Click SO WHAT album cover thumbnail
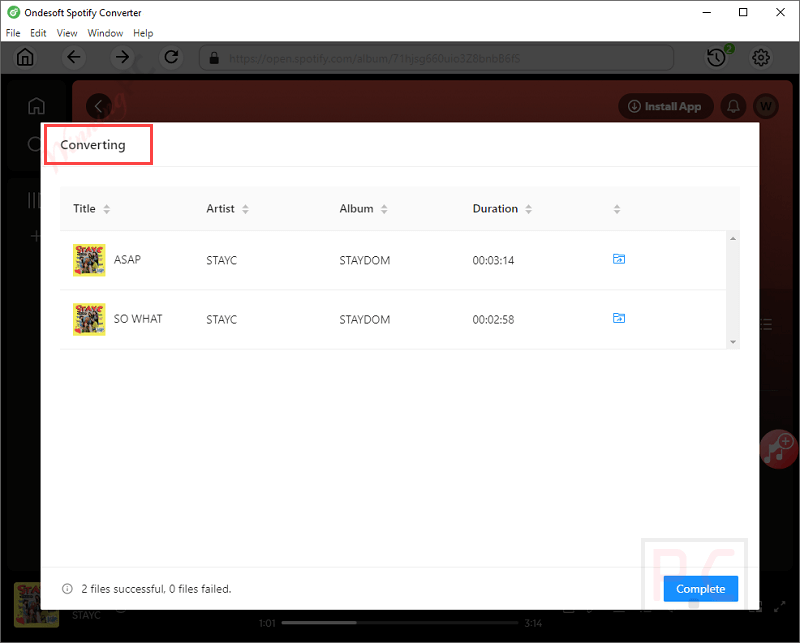 pyautogui.click(x=89, y=319)
